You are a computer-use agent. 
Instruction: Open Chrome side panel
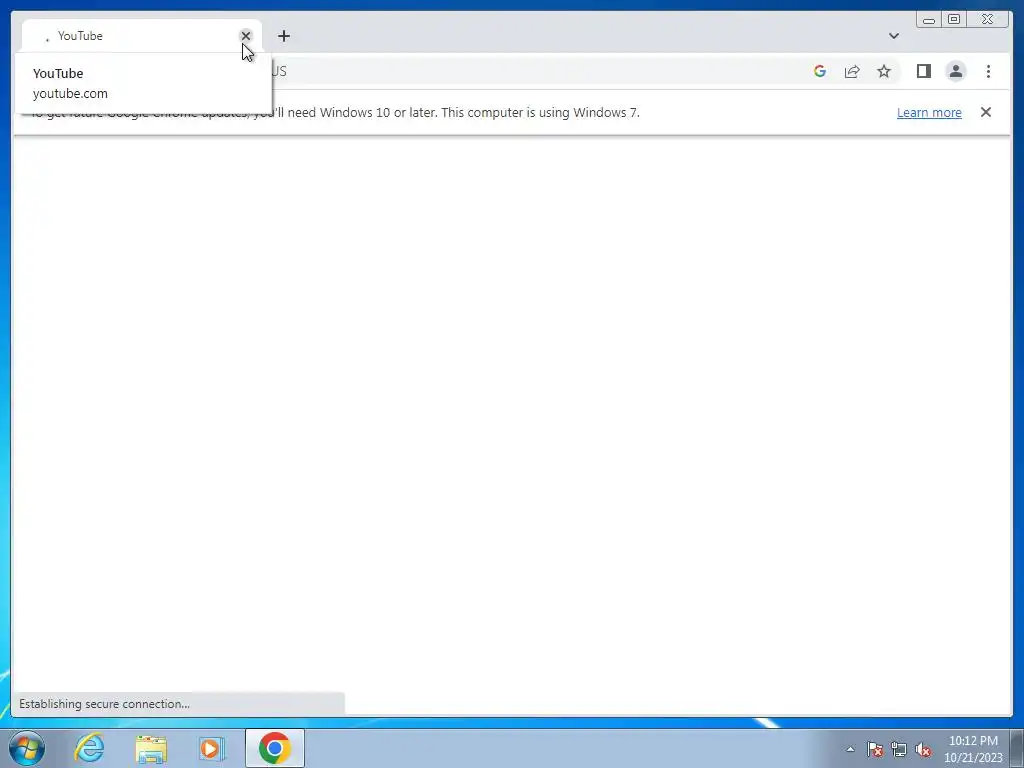coord(923,71)
